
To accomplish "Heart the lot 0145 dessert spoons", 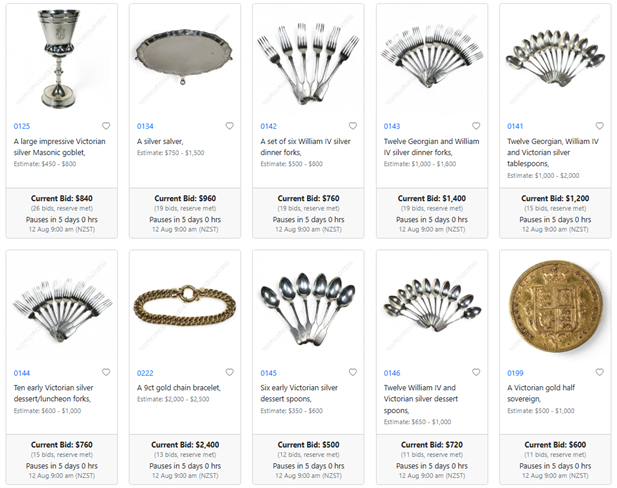I will pyautogui.click(x=353, y=372).
